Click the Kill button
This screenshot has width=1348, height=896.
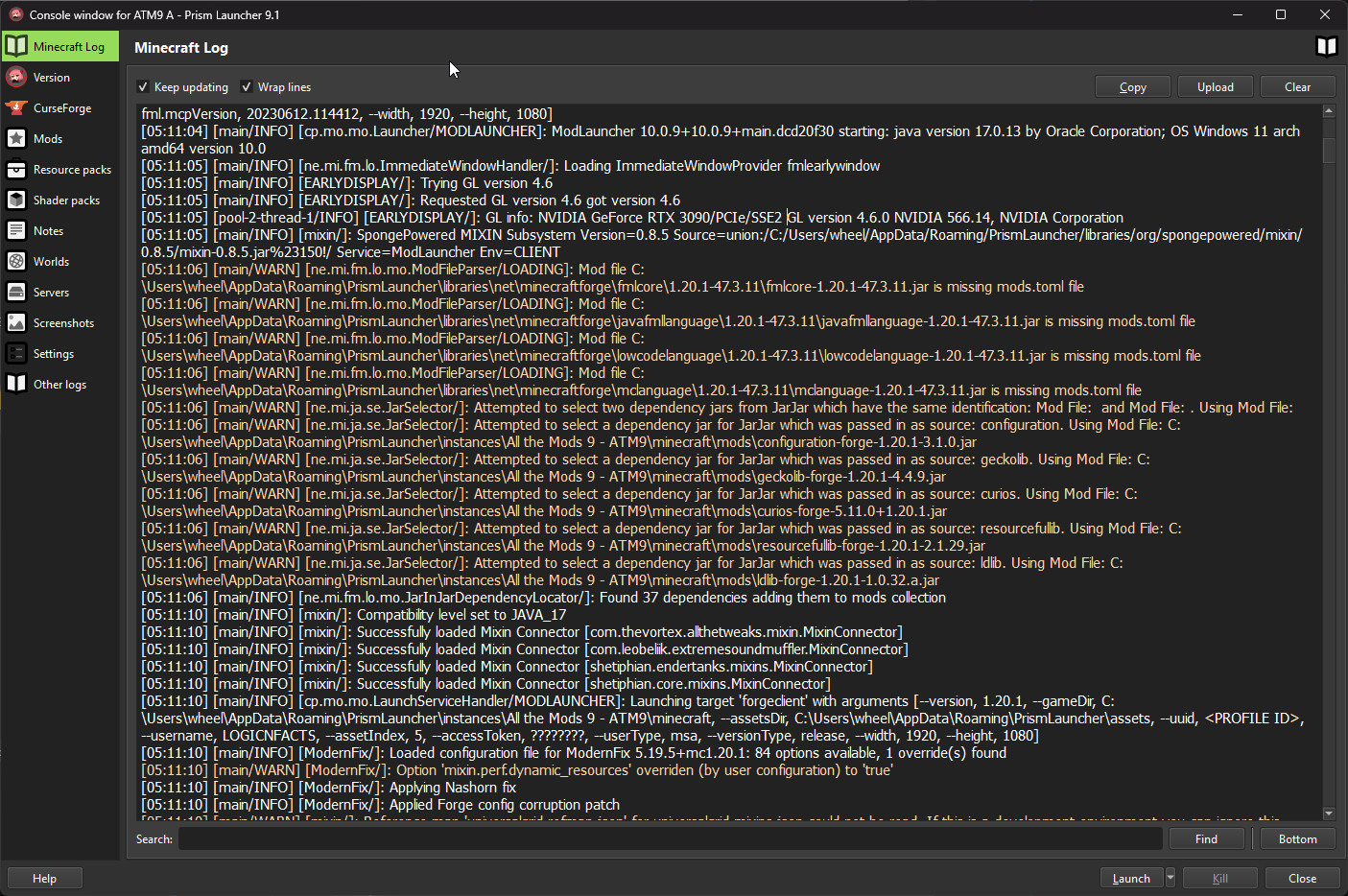pyautogui.click(x=1220, y=878)
